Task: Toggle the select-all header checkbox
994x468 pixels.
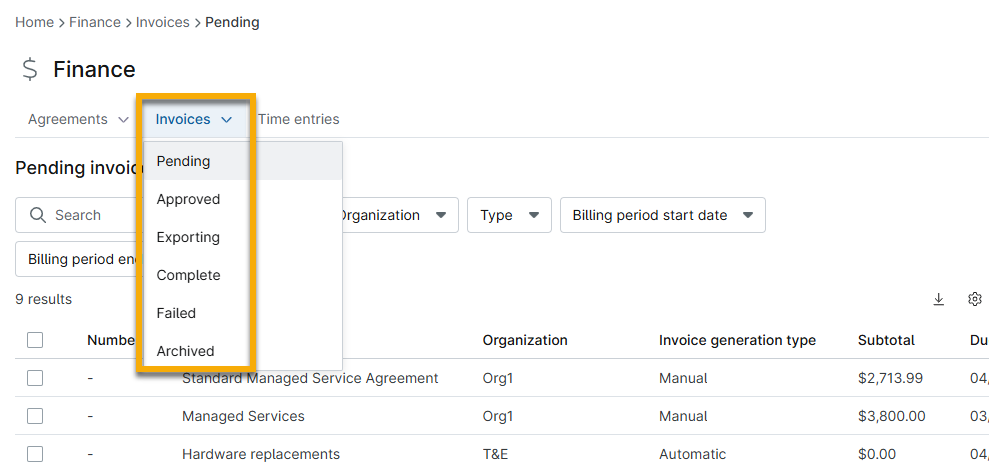Action: coord(35,340)
